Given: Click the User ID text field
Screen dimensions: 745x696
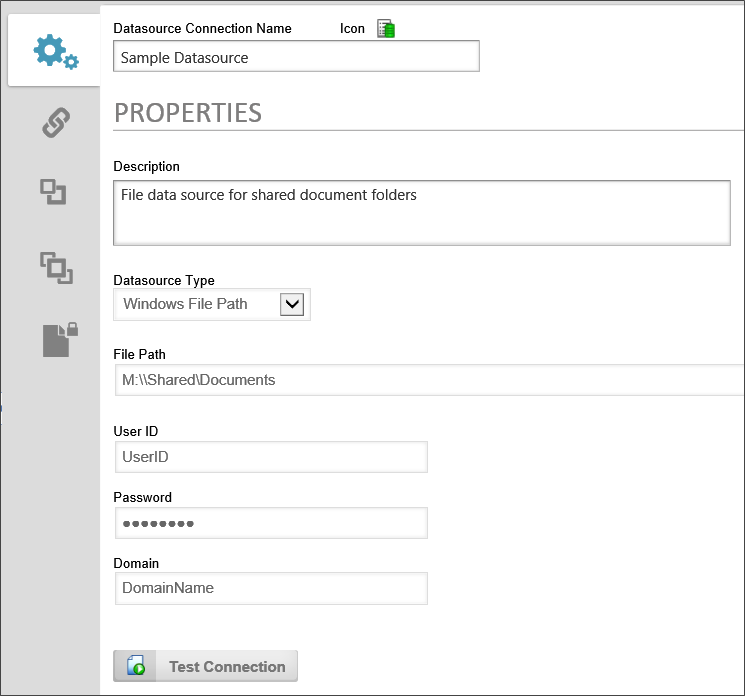Looking at the screenshot, I should pyautogui.click(x=270, y=456).
